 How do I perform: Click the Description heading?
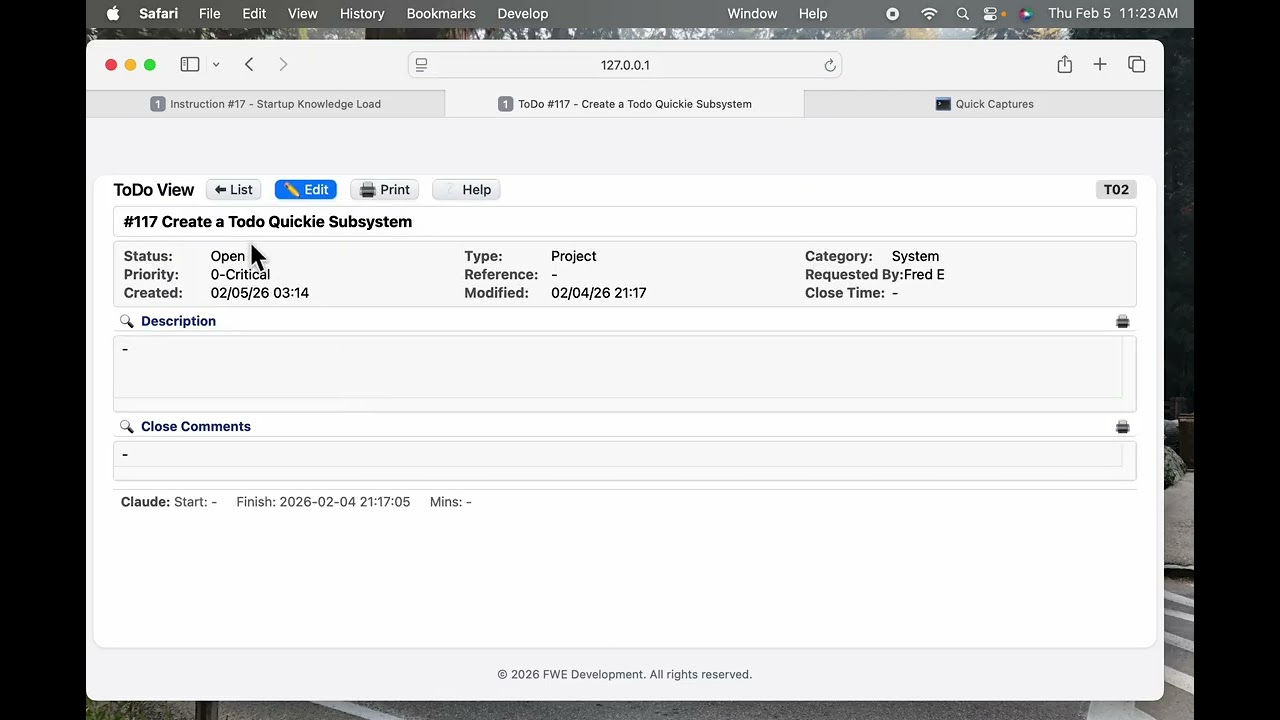pyautogui.click(x=178, y=321)
